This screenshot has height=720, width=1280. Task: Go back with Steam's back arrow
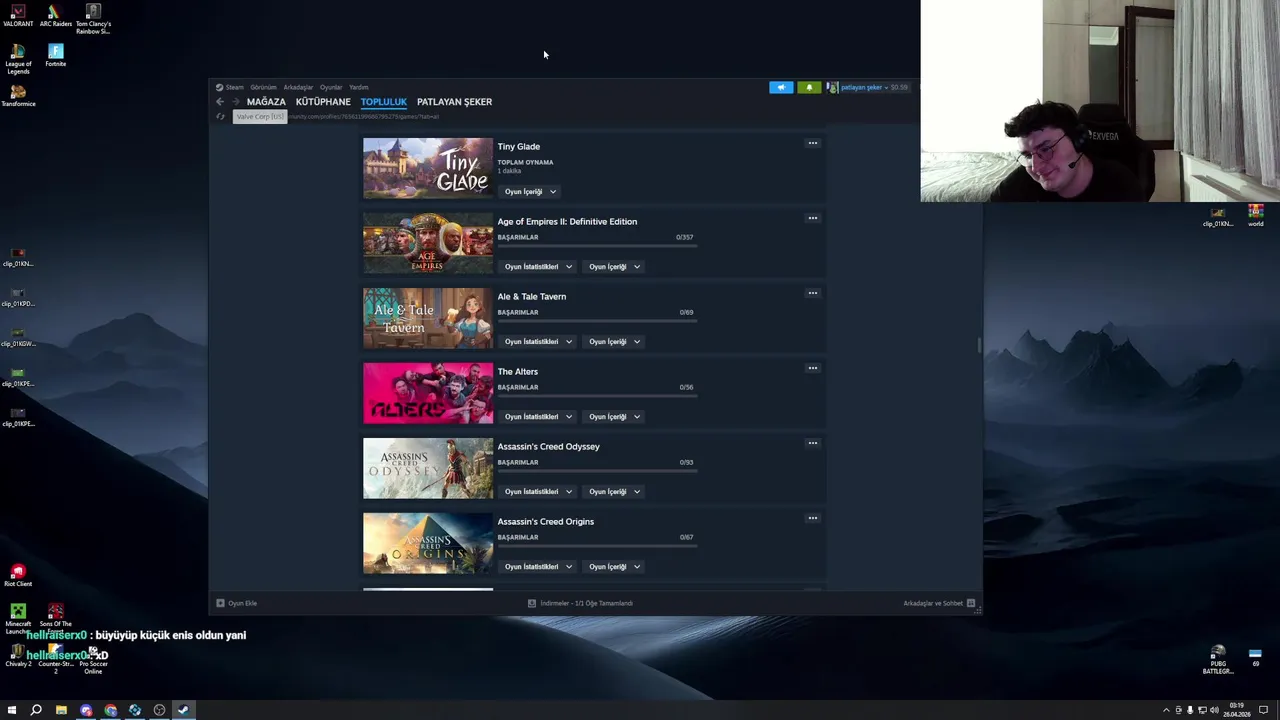220,102
